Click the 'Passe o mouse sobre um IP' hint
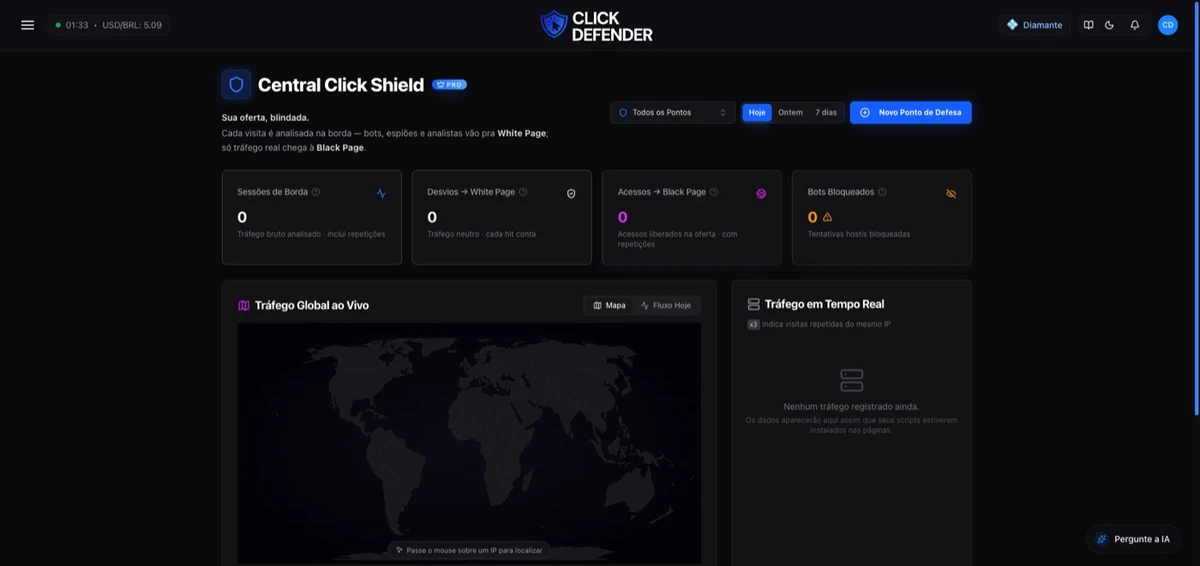The width and height of the screenshot is (1200, 566). (469, 550)
